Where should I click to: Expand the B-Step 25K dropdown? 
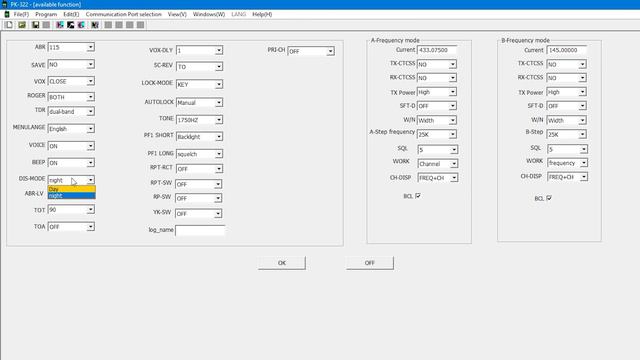(582, 134)
